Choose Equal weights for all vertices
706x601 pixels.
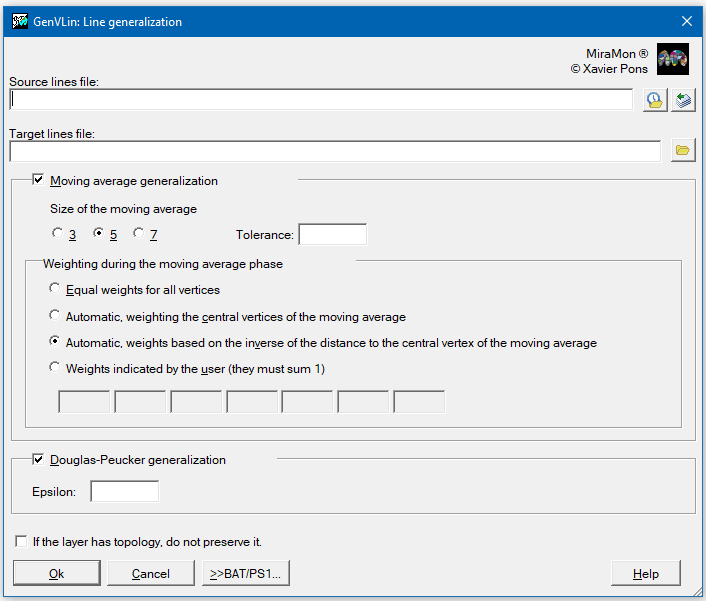(54, 289)
